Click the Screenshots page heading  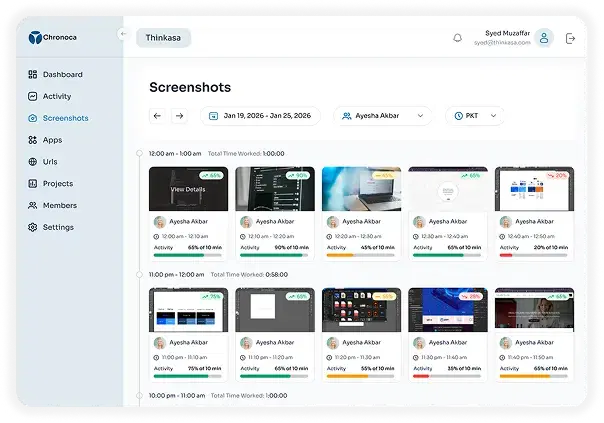point(190,87)
